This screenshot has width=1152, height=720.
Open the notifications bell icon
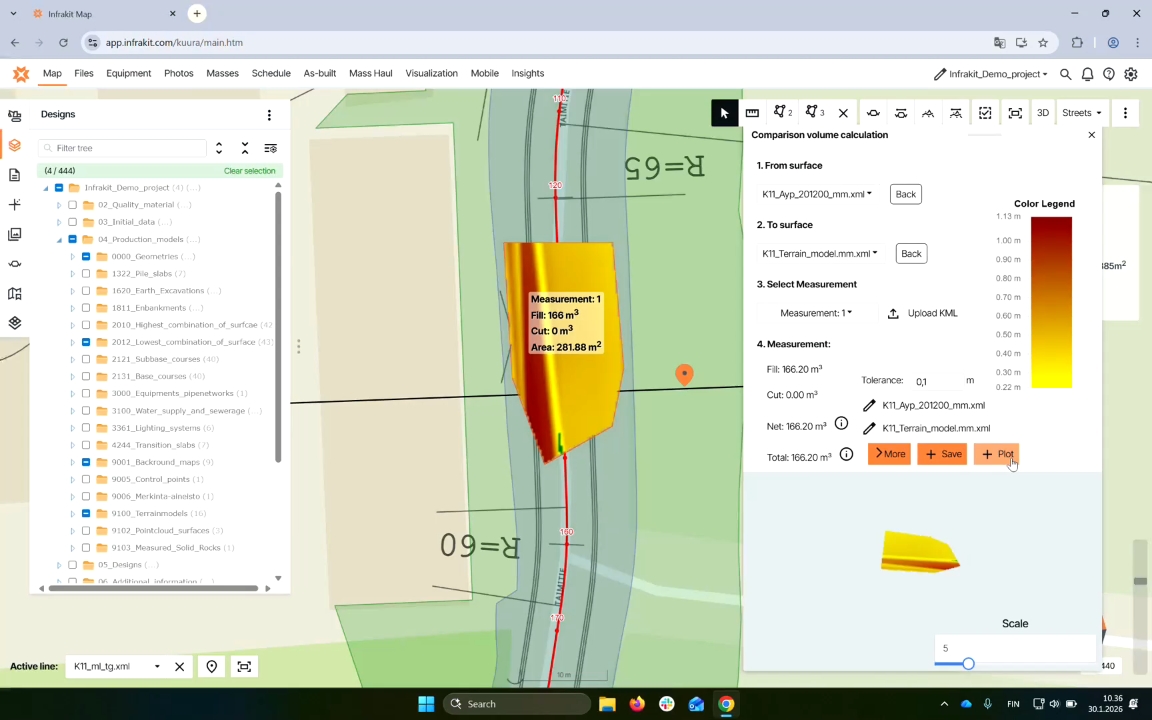click(1087, 74)
